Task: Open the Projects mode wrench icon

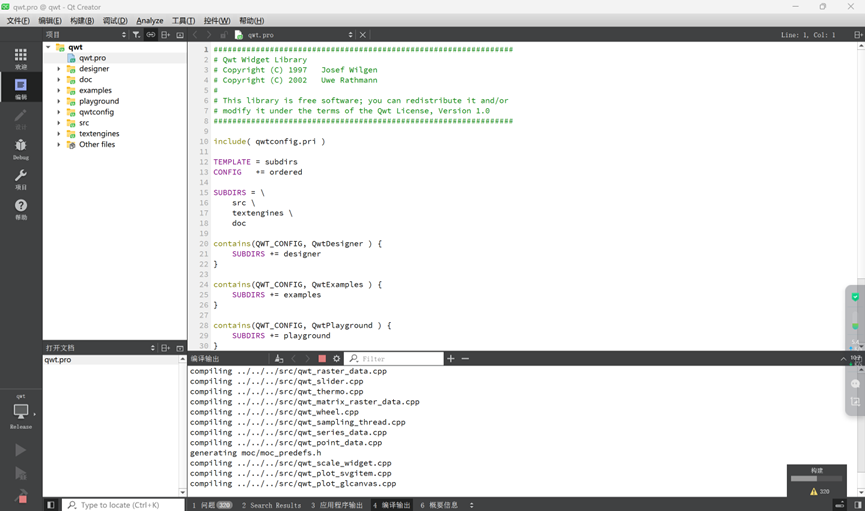Action: [20, 178]
